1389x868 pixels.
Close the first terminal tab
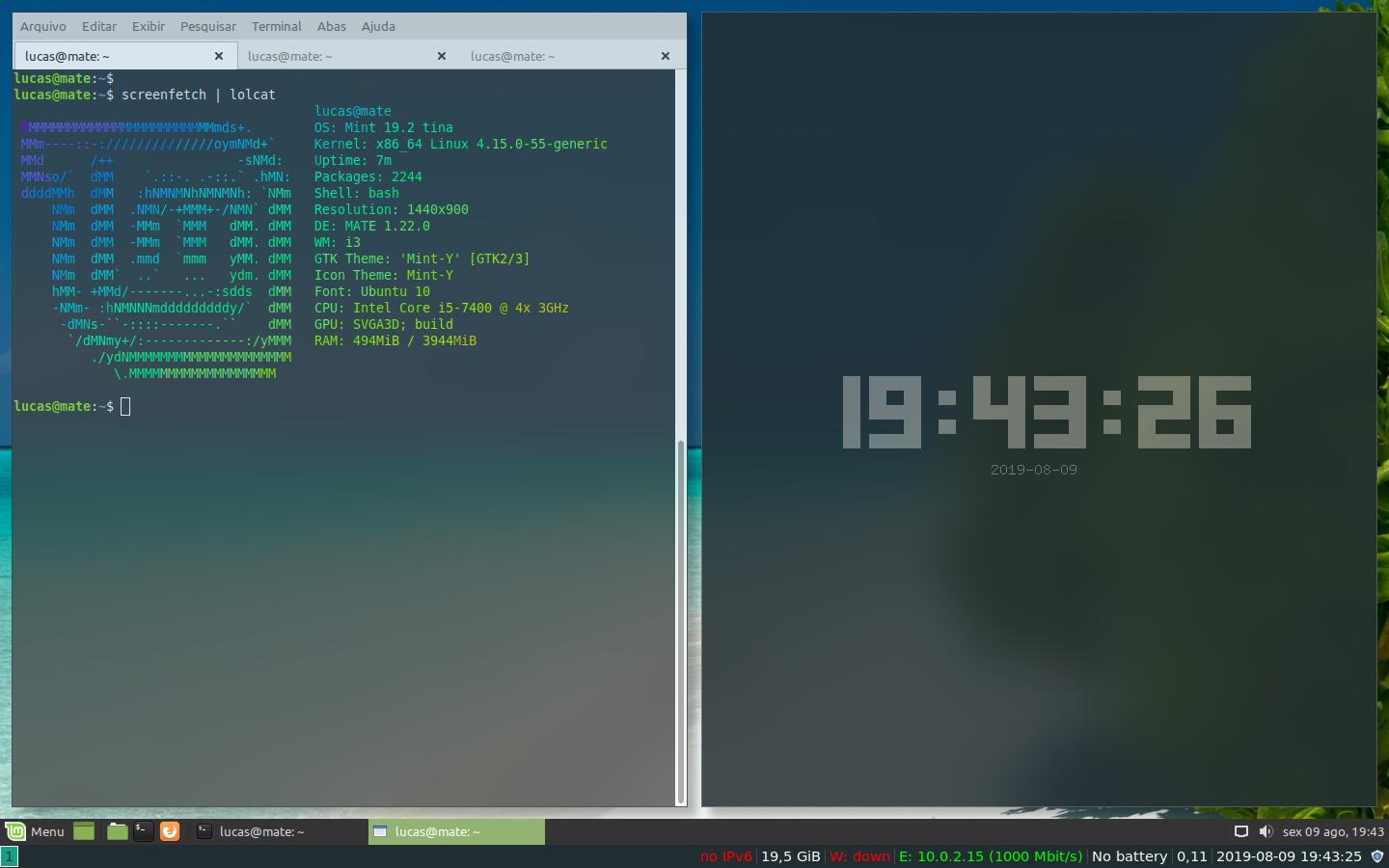click(219, 56)
